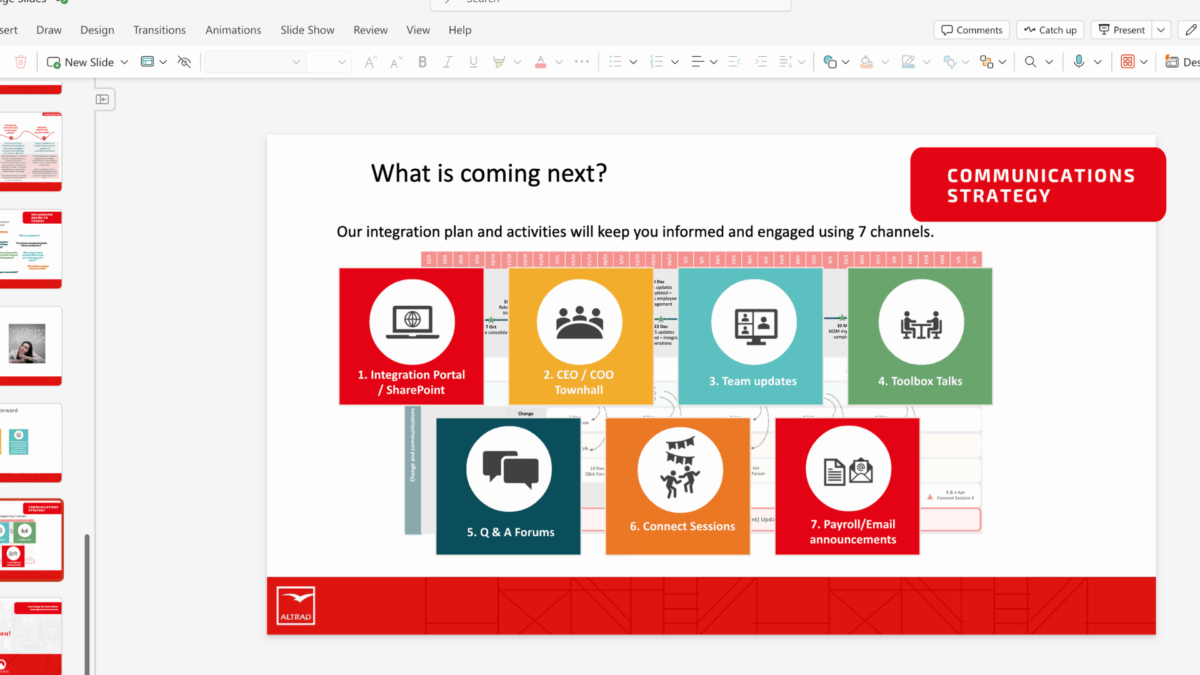Click Increase Indent icon
The width and height of the screenshot is (1200, 675).
pos(759,62)
